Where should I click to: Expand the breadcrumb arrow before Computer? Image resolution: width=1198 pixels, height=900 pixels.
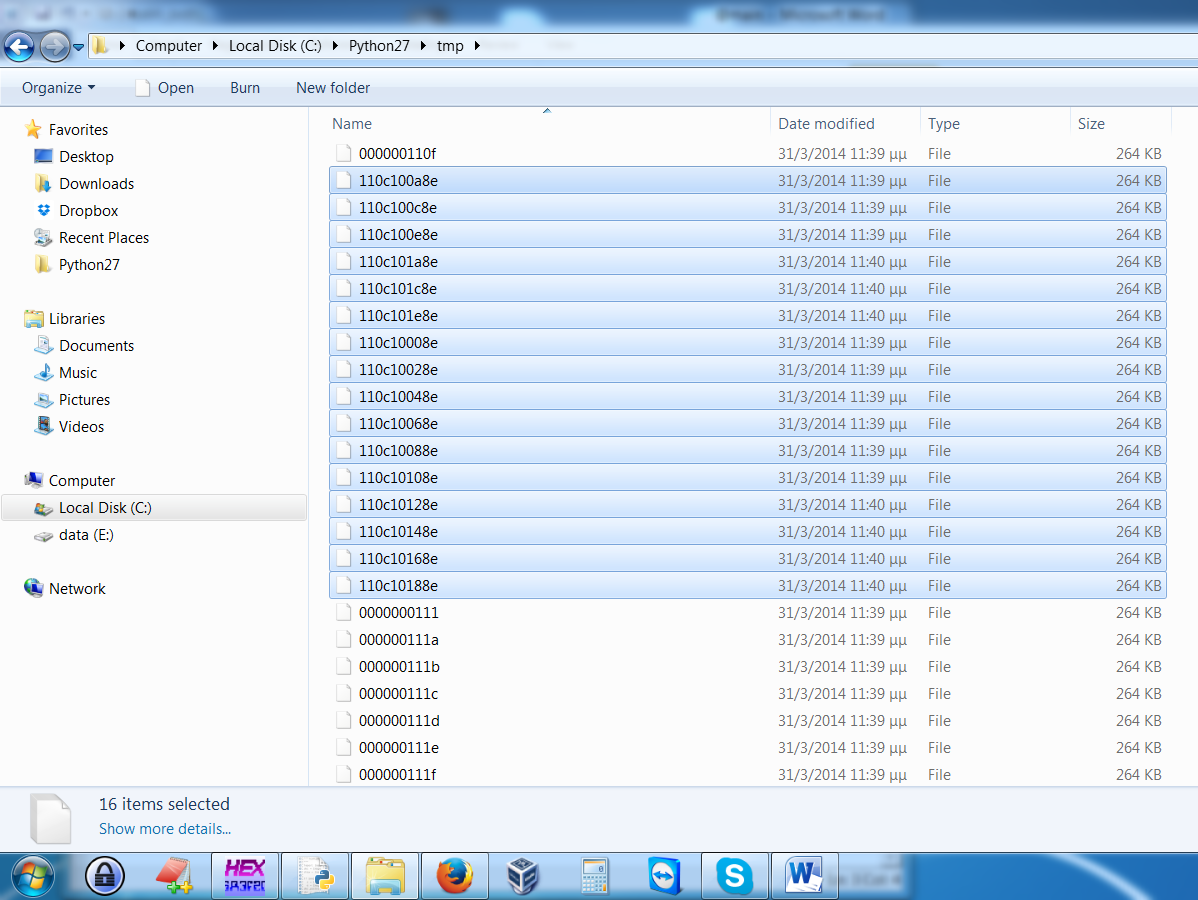tap(122, 46)
